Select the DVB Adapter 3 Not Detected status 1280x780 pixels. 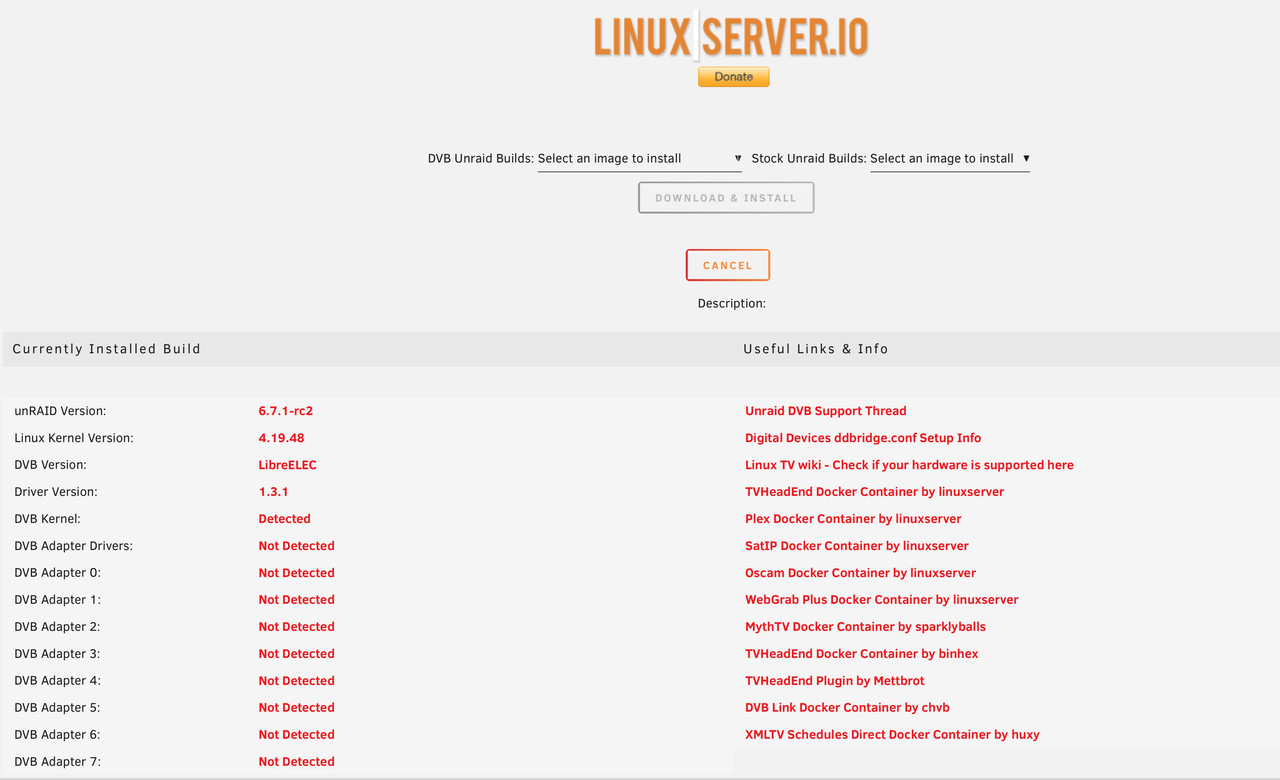coord(296,654)
